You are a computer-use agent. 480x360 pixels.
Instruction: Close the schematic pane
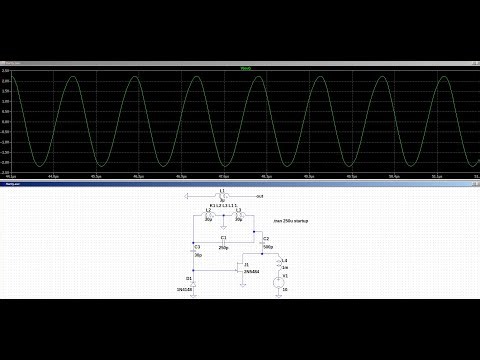478,184
